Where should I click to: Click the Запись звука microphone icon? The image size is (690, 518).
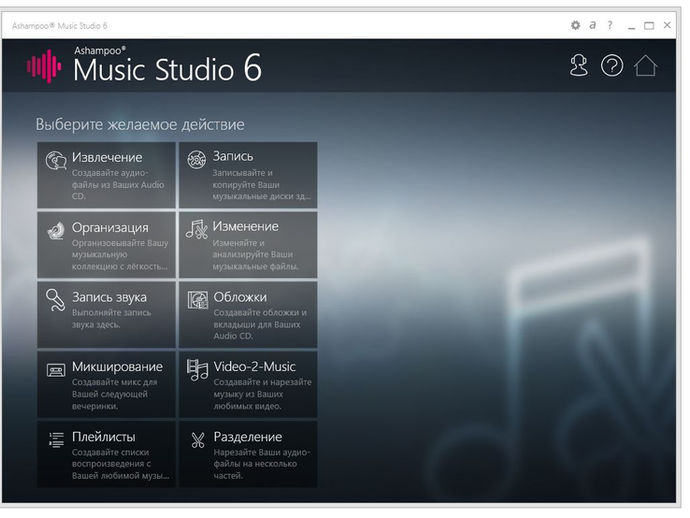(56, 300)
